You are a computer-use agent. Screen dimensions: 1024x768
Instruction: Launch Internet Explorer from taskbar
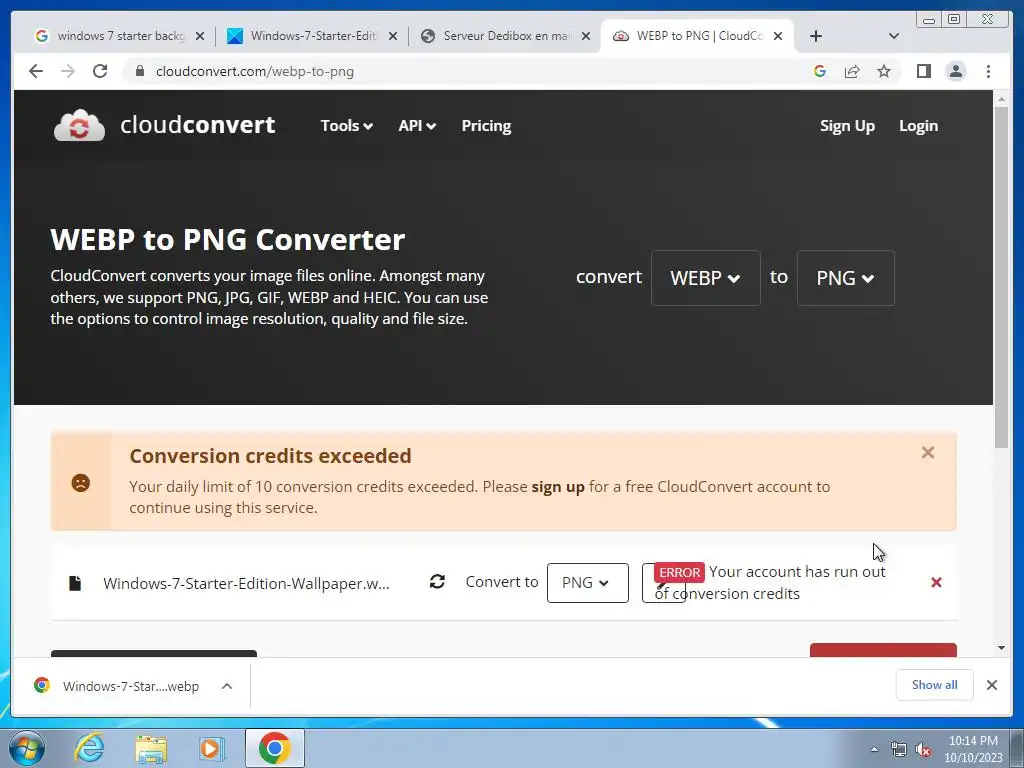click(89, 748)
